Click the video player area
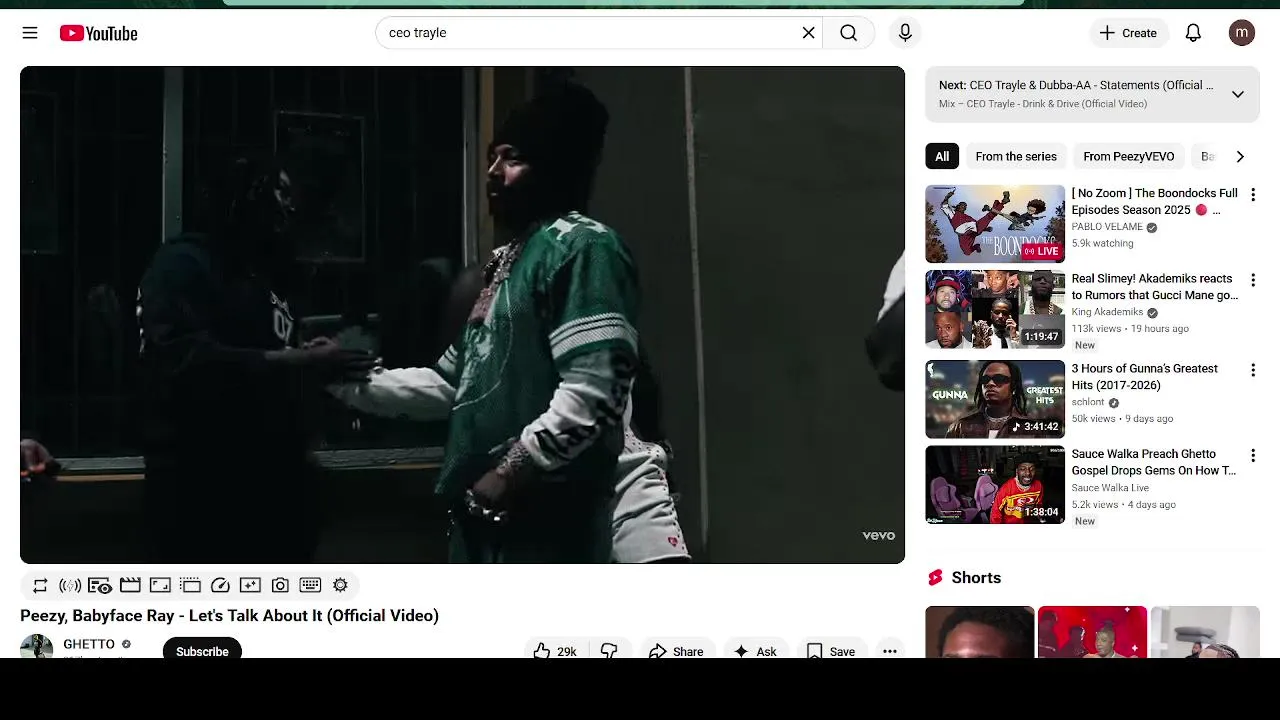The height and width of the screenshot is (720, 1280). point(462,315)
